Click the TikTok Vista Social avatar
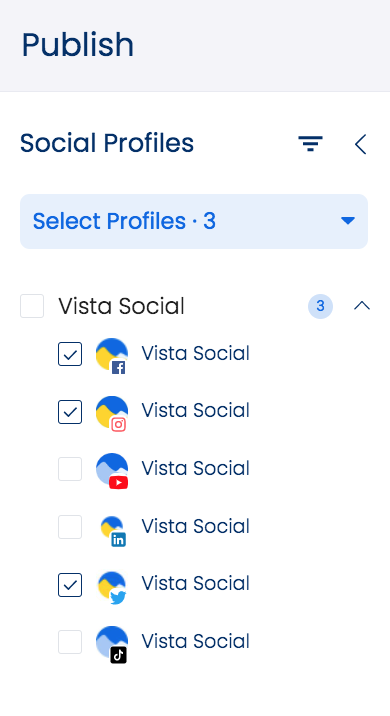Image resolution: width=390 pixels, height=716 pixels. click(x=112, y=644)
